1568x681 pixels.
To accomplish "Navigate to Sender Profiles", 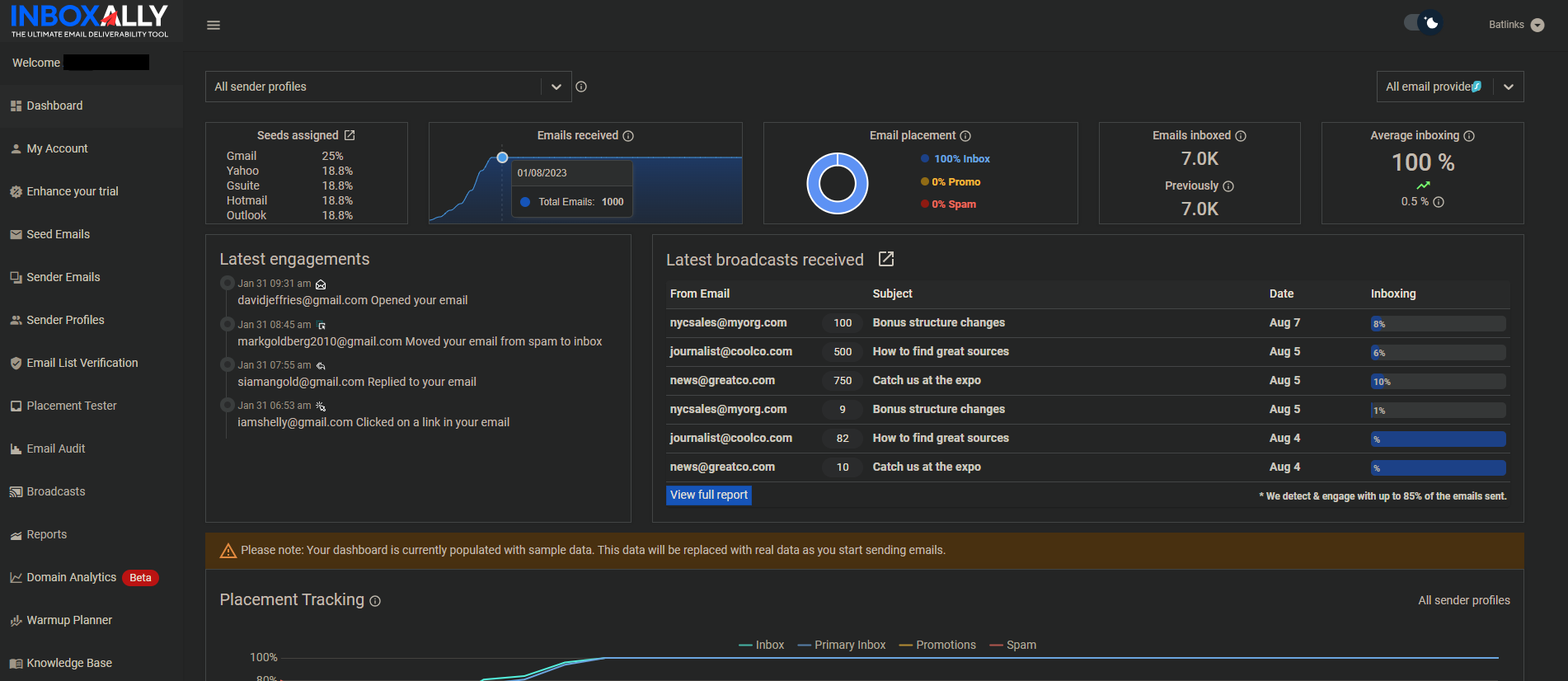I will (92, 320).
